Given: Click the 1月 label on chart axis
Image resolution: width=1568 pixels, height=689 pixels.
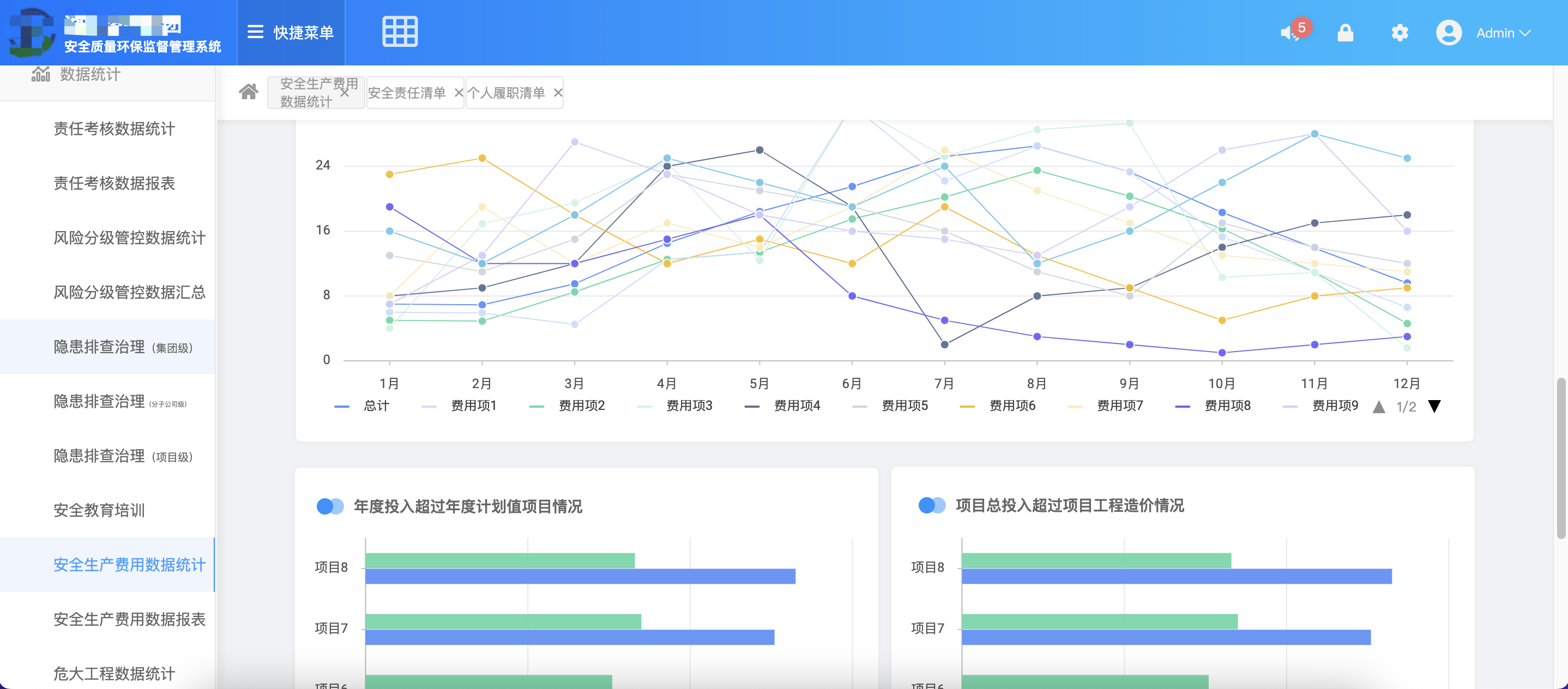Looking at the screenshot, I should click(390, 383).
